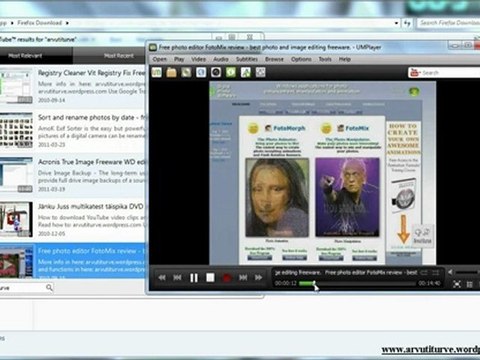480x360 pixels.
Task: Select the Free photo editor FotoMix review result
Action: [x=73, y=261]
